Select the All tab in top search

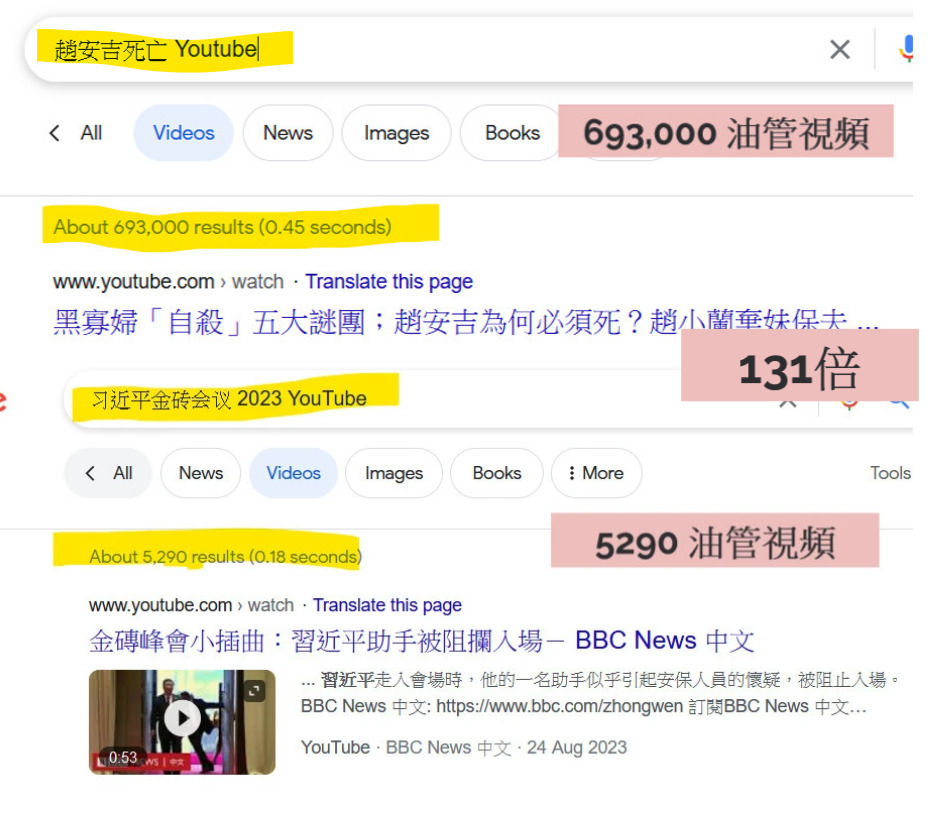pyautogui.click(x=91, y=133)
